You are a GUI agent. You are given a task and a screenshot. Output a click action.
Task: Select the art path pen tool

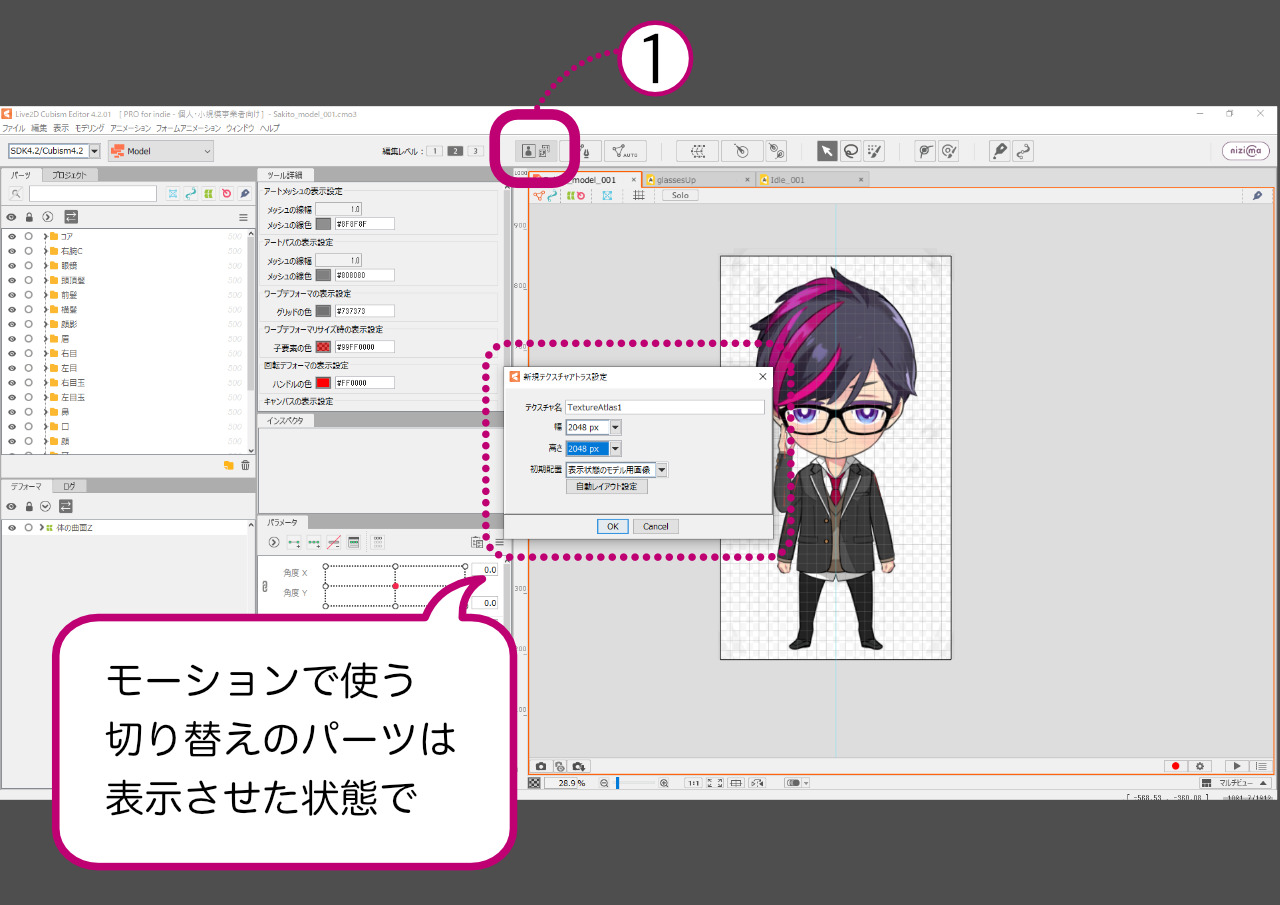tap(999, 151)
